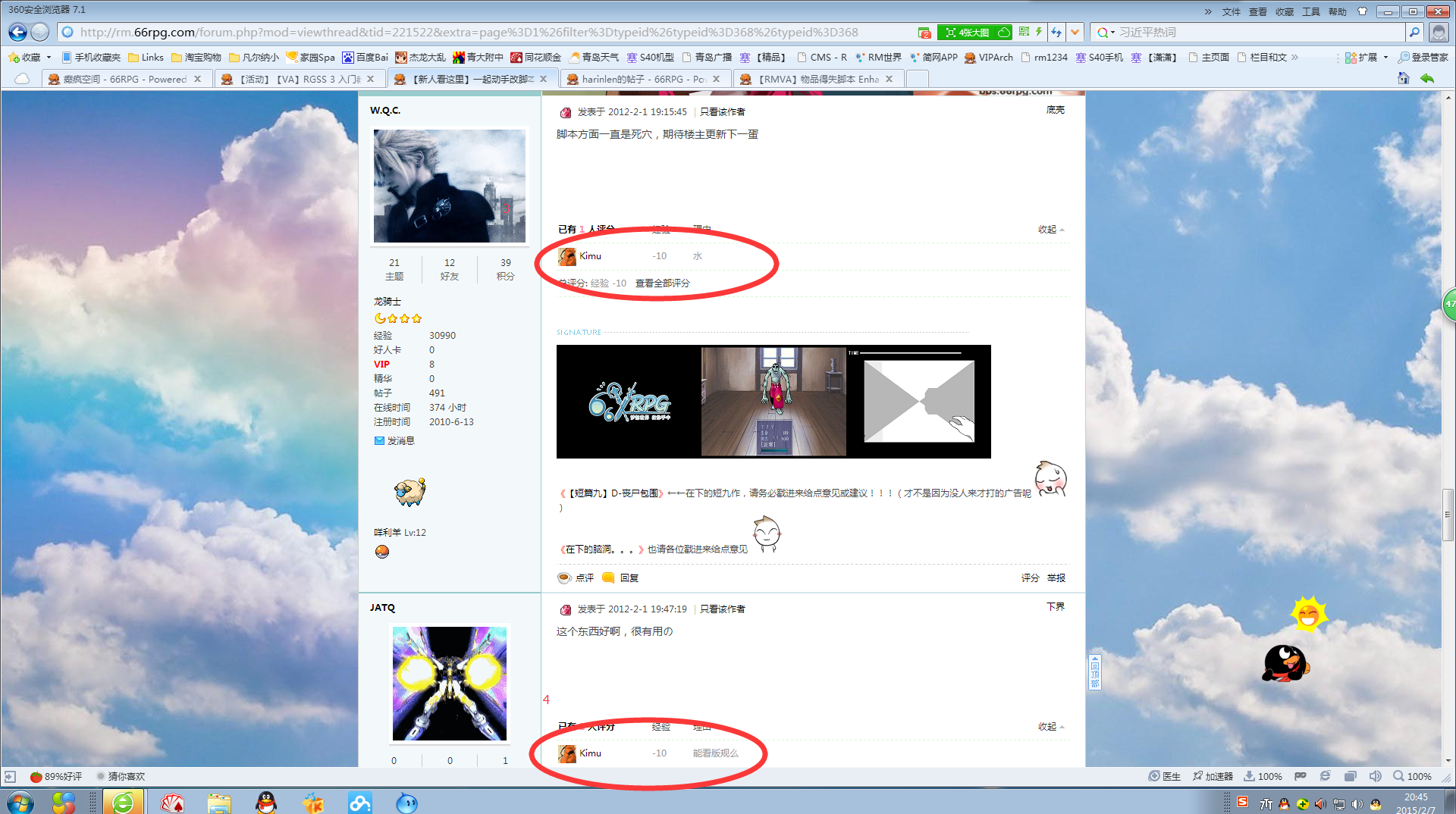
Task: Click 只看该作者 on the 19:15:45 post
Action: click(722, 111)
